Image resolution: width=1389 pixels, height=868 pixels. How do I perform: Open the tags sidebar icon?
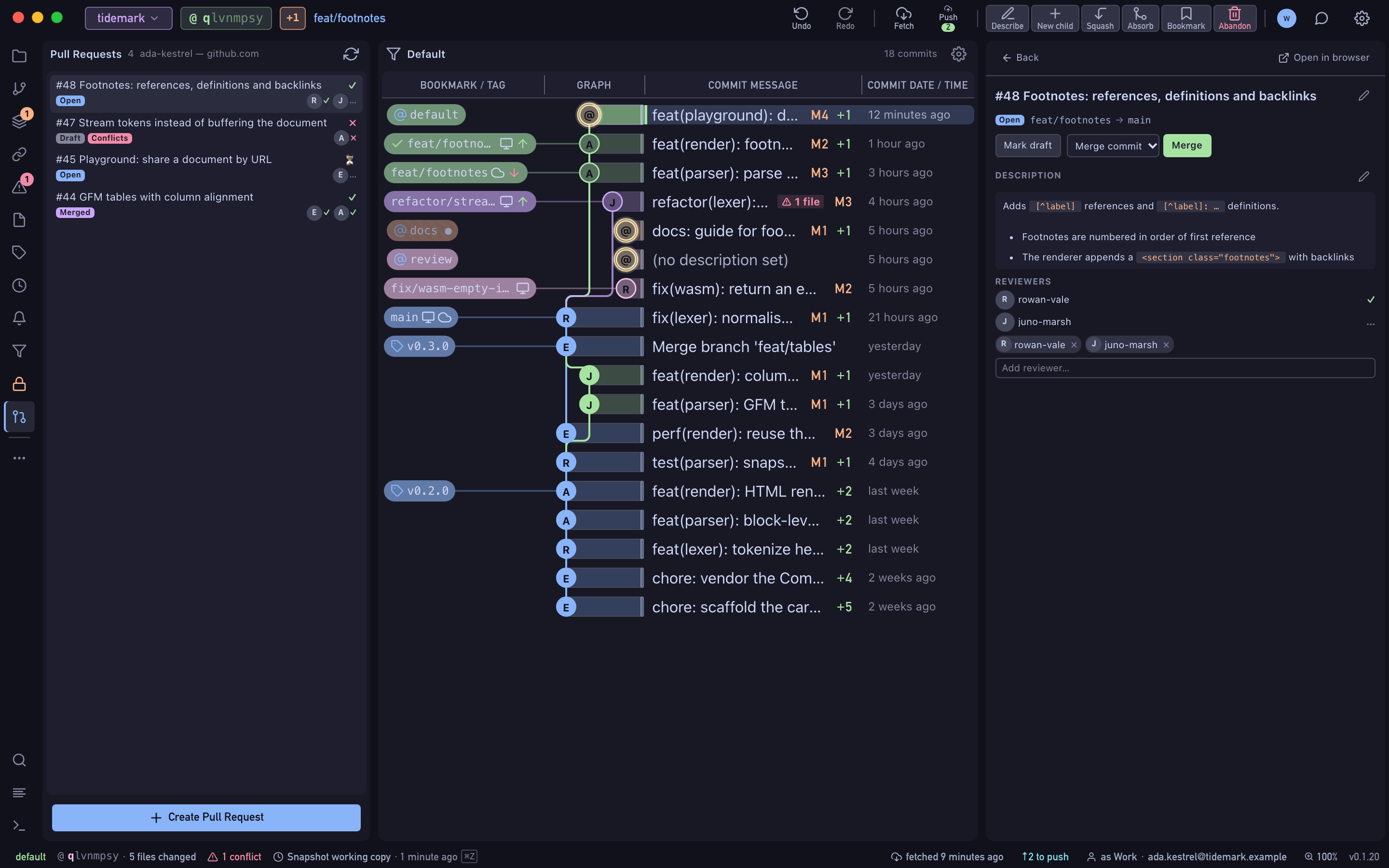(19, 253)
